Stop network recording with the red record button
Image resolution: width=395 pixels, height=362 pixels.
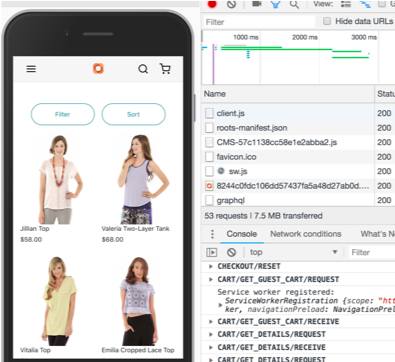(212, 4)
